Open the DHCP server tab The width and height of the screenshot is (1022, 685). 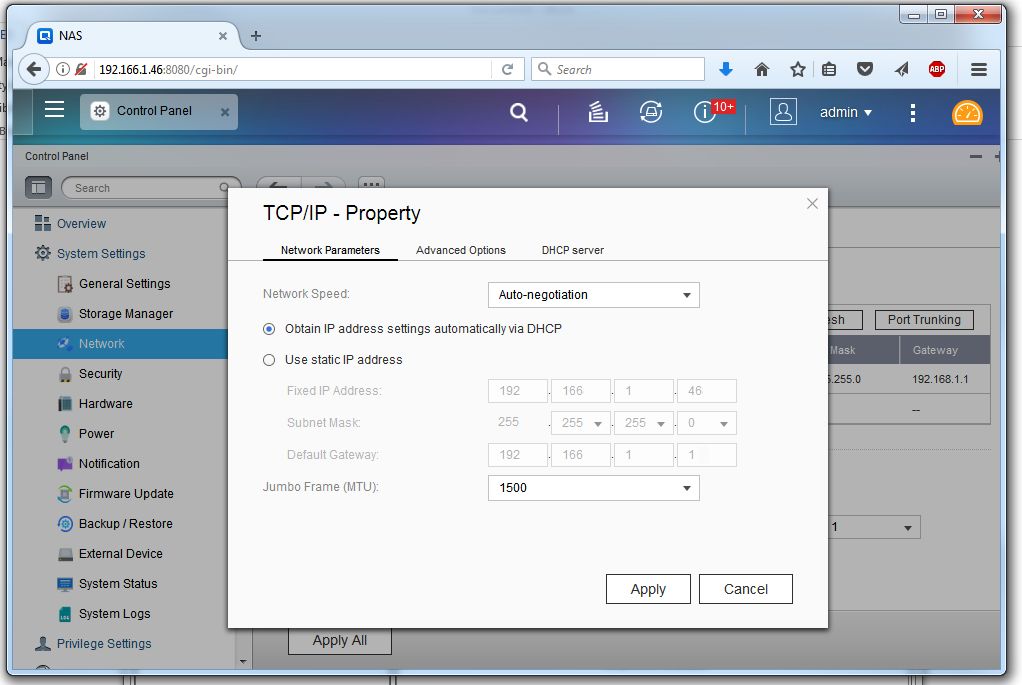572,250
